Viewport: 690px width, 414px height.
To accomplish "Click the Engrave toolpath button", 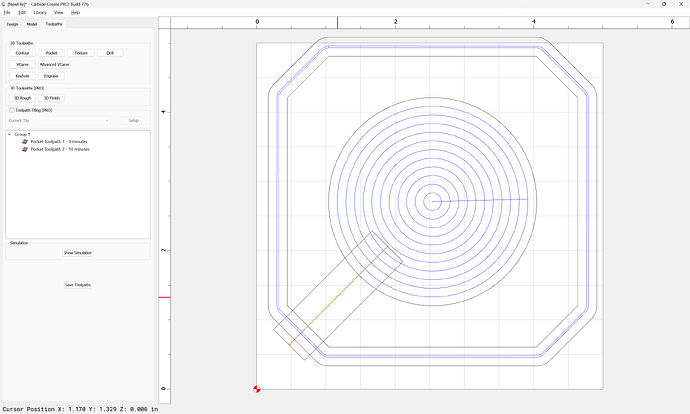I will [x=51, y=76].
